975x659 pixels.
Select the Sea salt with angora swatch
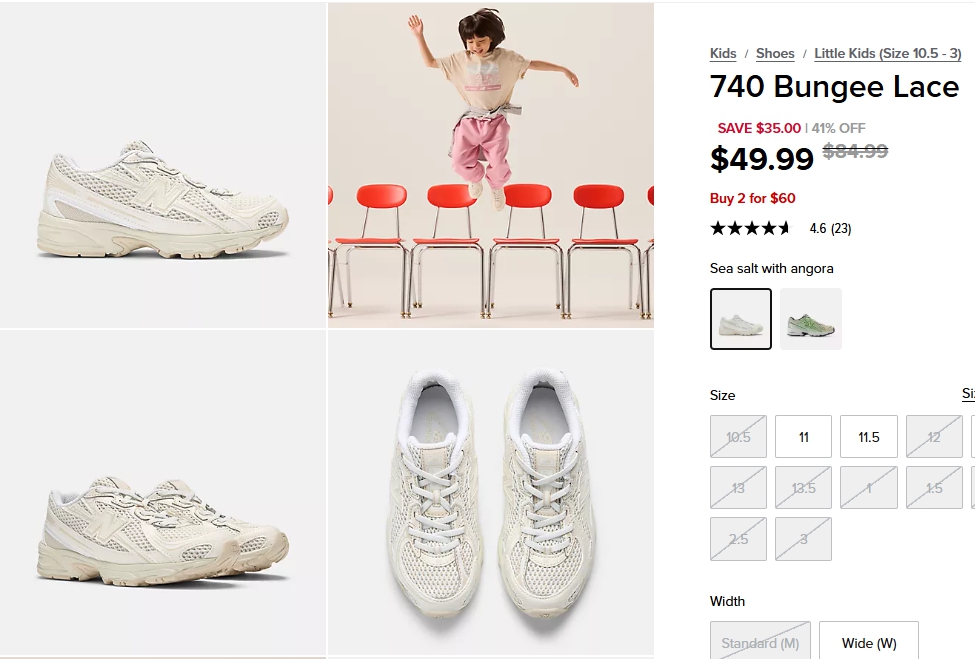tap(741, 319)
